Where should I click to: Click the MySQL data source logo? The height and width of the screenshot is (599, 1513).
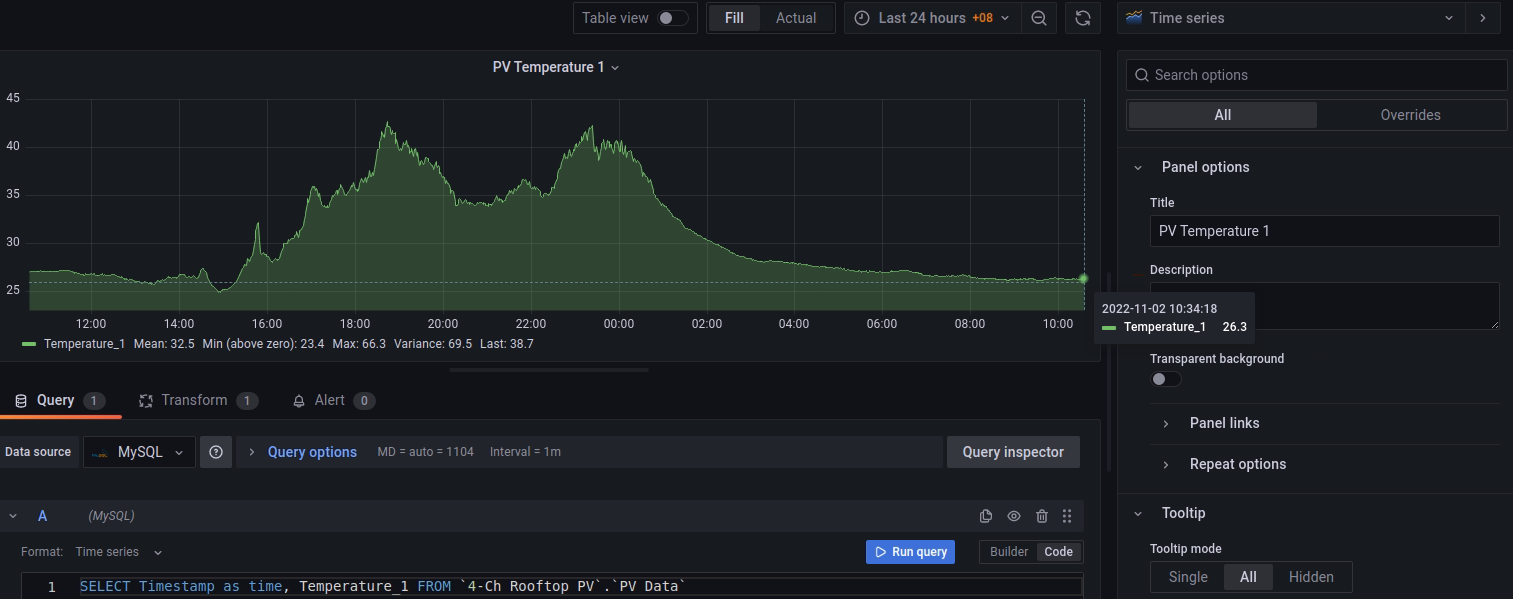[x=100, y=452]
